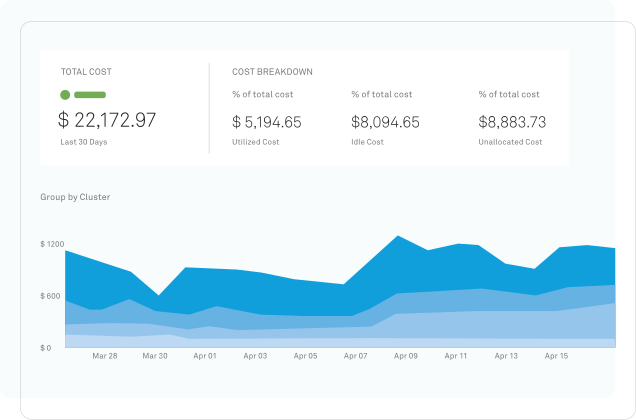The image size is (636, 420).
Task: Click the Apr 09 peak on the chart
Action: [398, 236]
